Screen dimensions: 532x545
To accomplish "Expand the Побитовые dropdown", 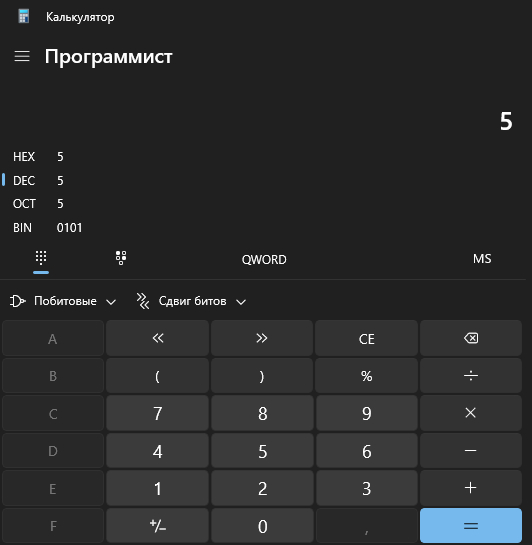I will [63, 301].
